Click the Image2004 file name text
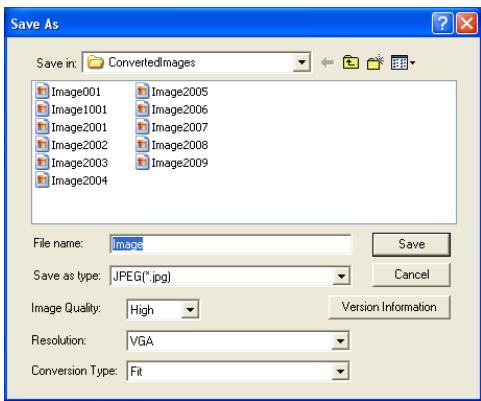This screenshot has width=481, height=401. tap(79, 181)
